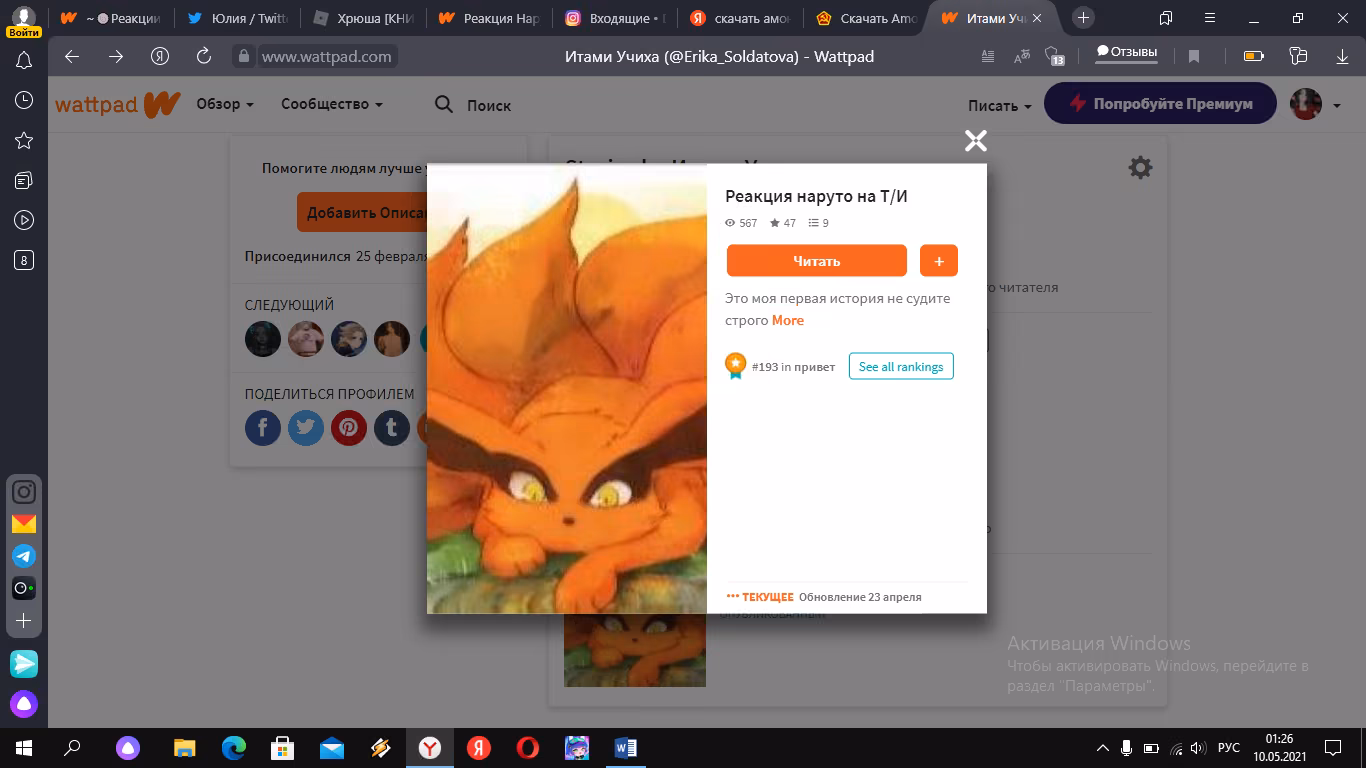Share profile on Pinterest

(349, 428)
